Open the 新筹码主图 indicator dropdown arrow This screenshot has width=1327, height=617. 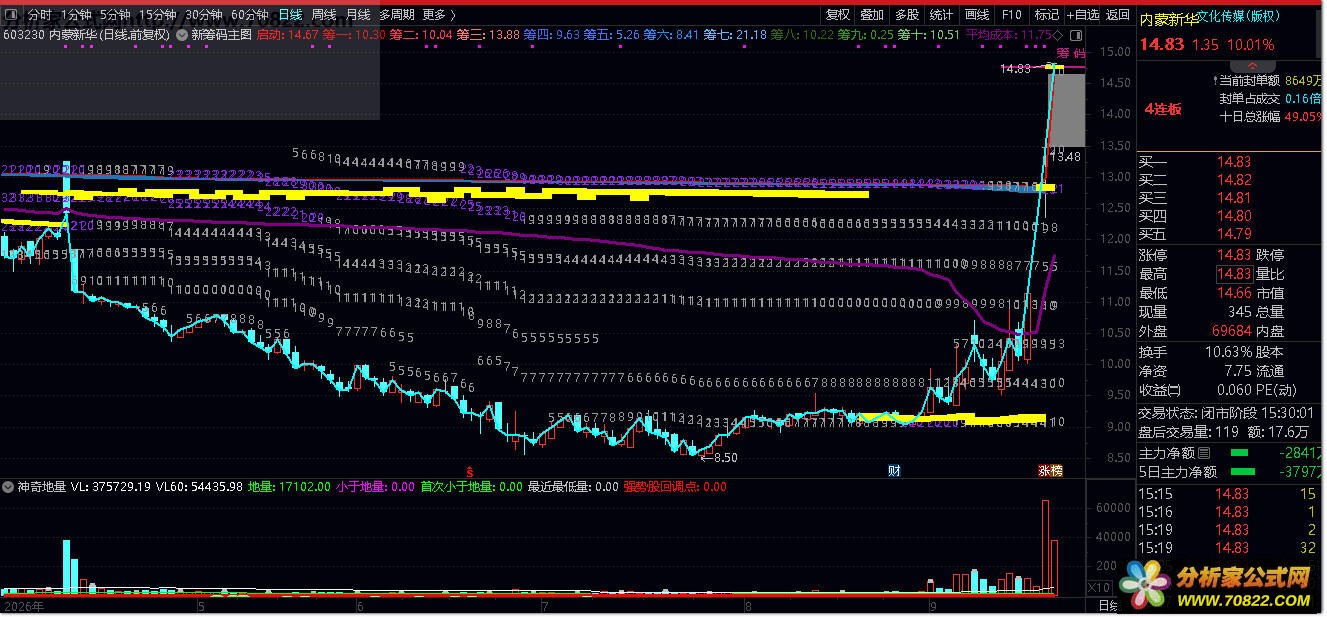tap(181, 34)
